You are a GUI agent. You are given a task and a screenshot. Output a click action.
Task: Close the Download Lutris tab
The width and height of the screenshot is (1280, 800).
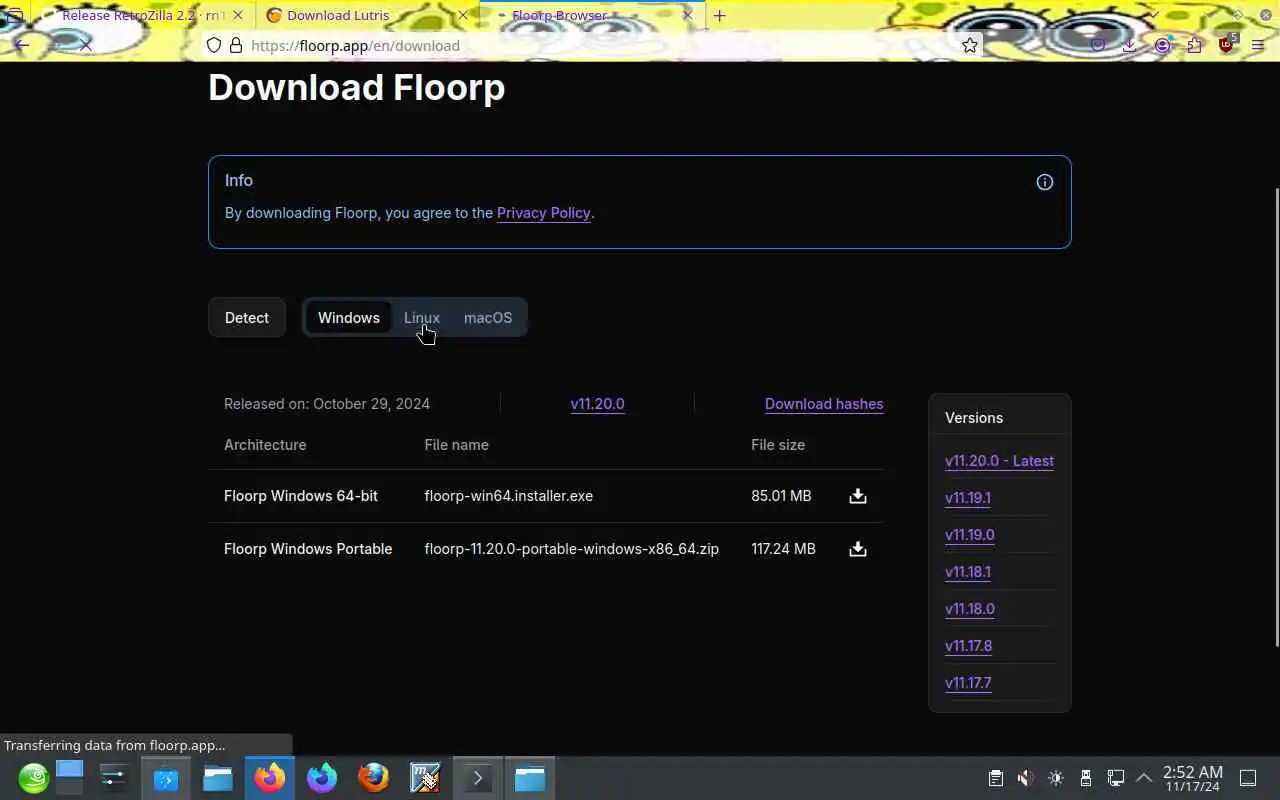[462, 15]
